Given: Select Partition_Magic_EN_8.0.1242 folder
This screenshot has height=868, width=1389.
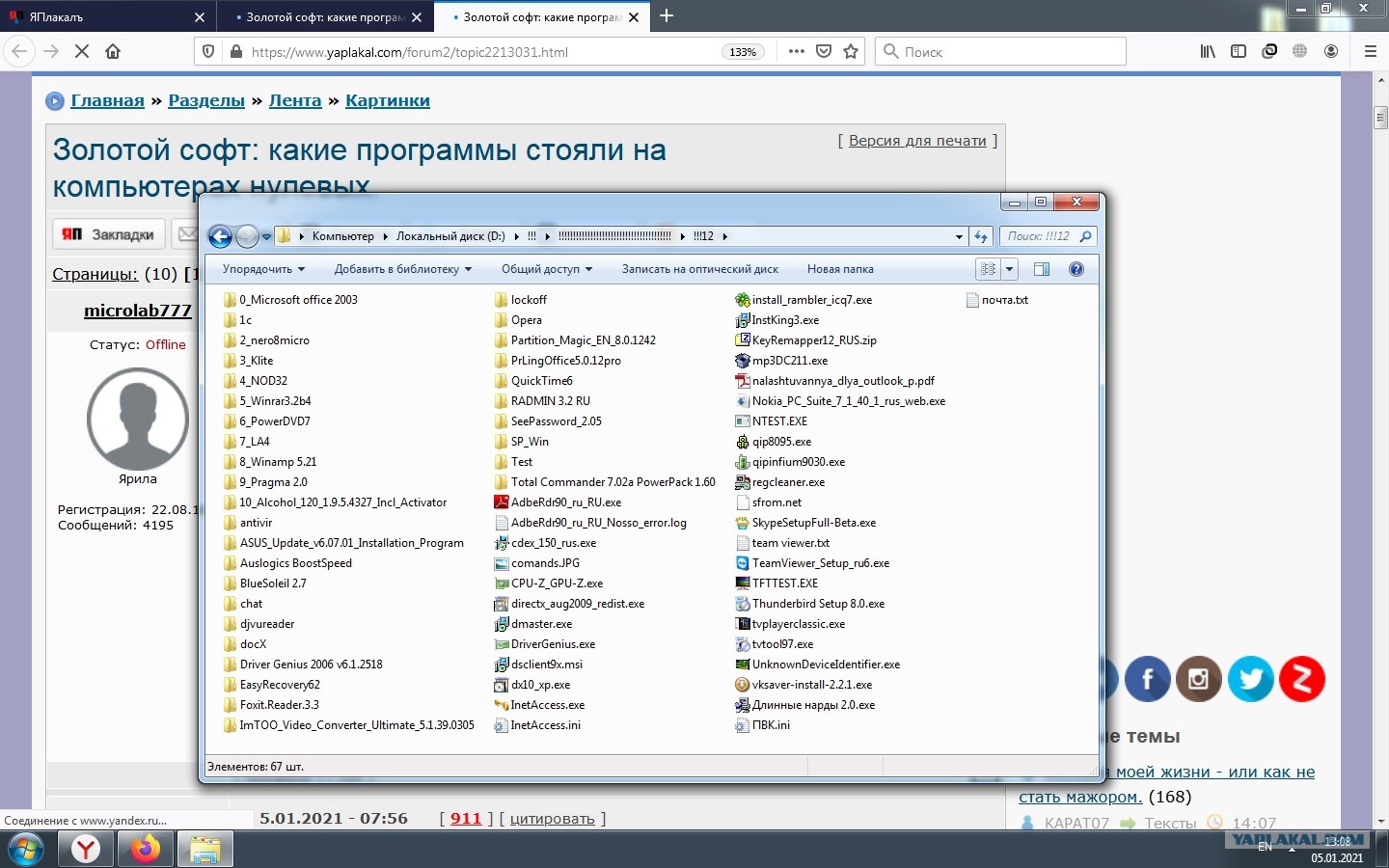Looking at the screenshot, I should pos(576,340).
